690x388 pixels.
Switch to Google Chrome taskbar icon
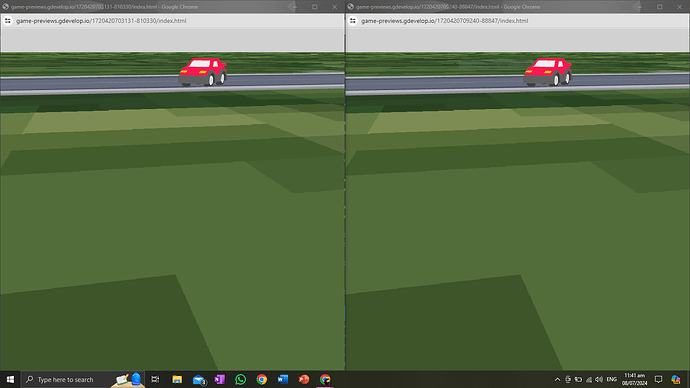click(262, 379)
